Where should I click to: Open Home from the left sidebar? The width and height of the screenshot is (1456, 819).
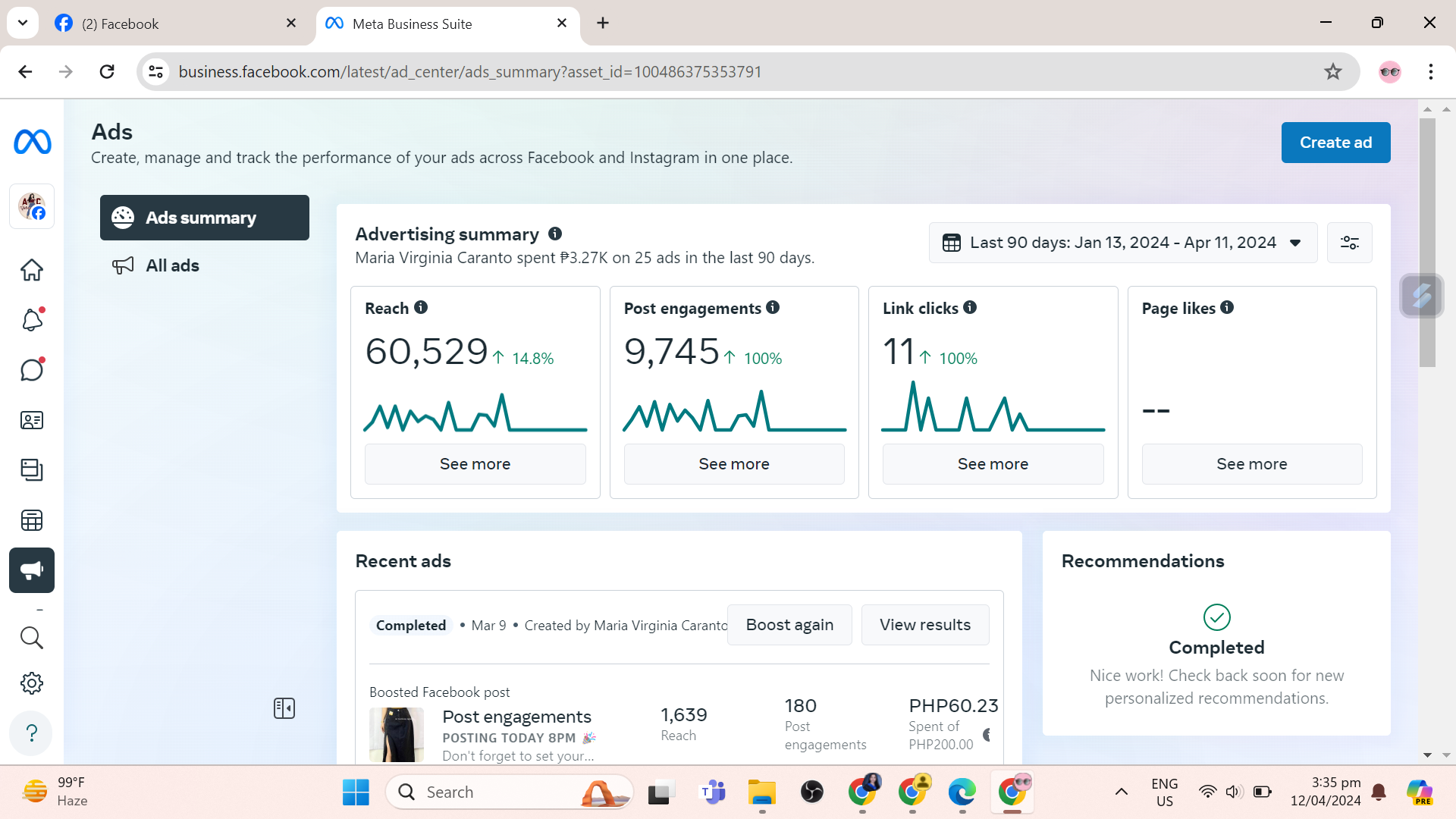click(32, 270)
